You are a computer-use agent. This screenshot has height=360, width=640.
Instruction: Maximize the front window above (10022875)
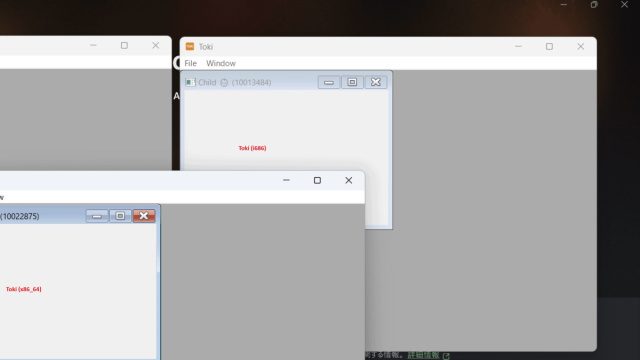click(317, 180)
